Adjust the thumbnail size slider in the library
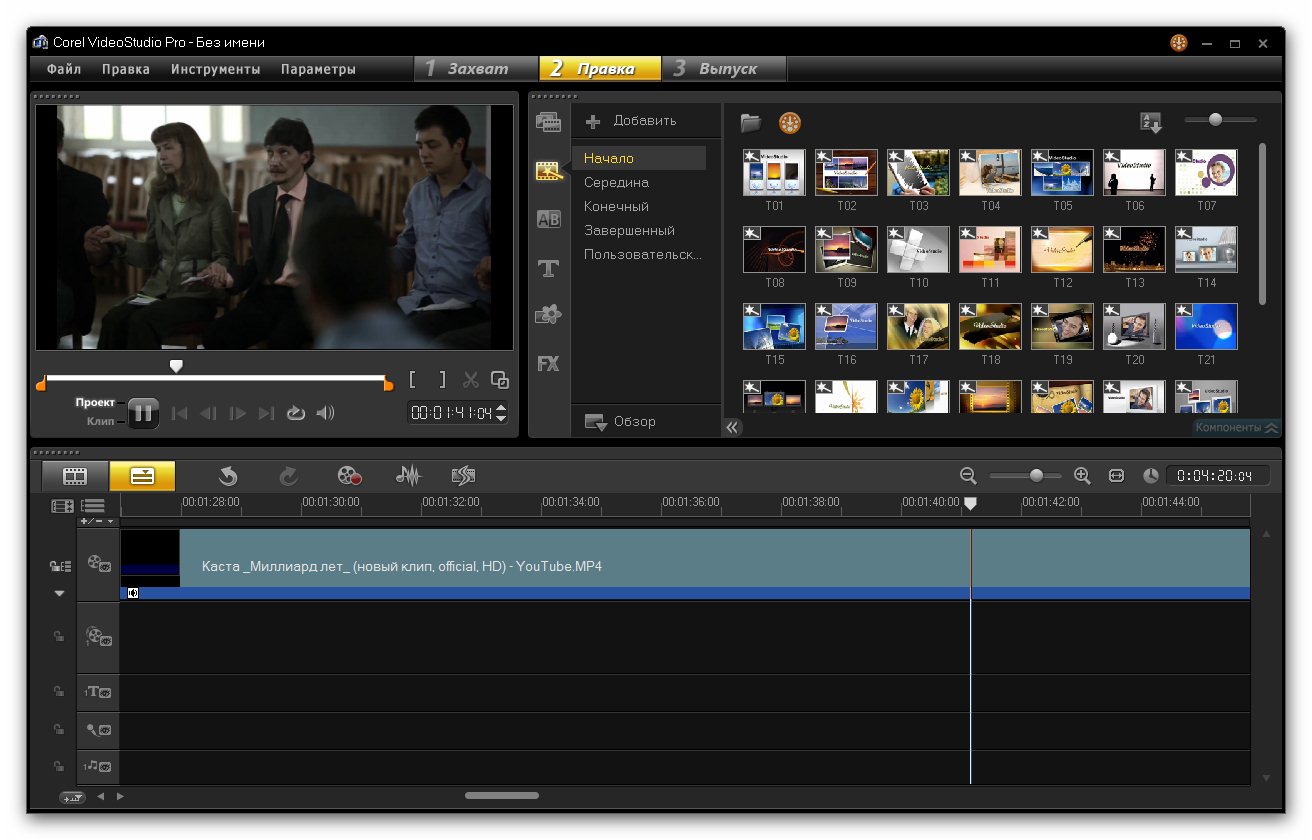 (1216, 120)
